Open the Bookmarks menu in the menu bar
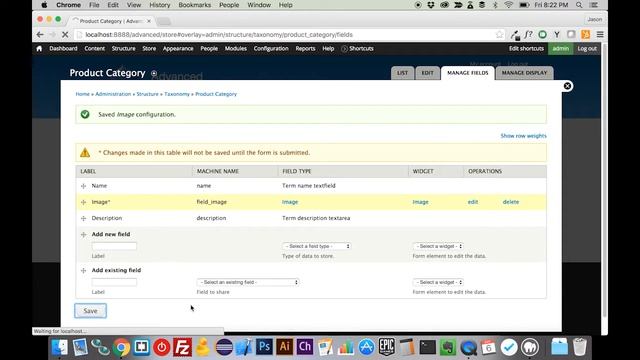Viewport: 640px width, 360px height. click(195, 5)
